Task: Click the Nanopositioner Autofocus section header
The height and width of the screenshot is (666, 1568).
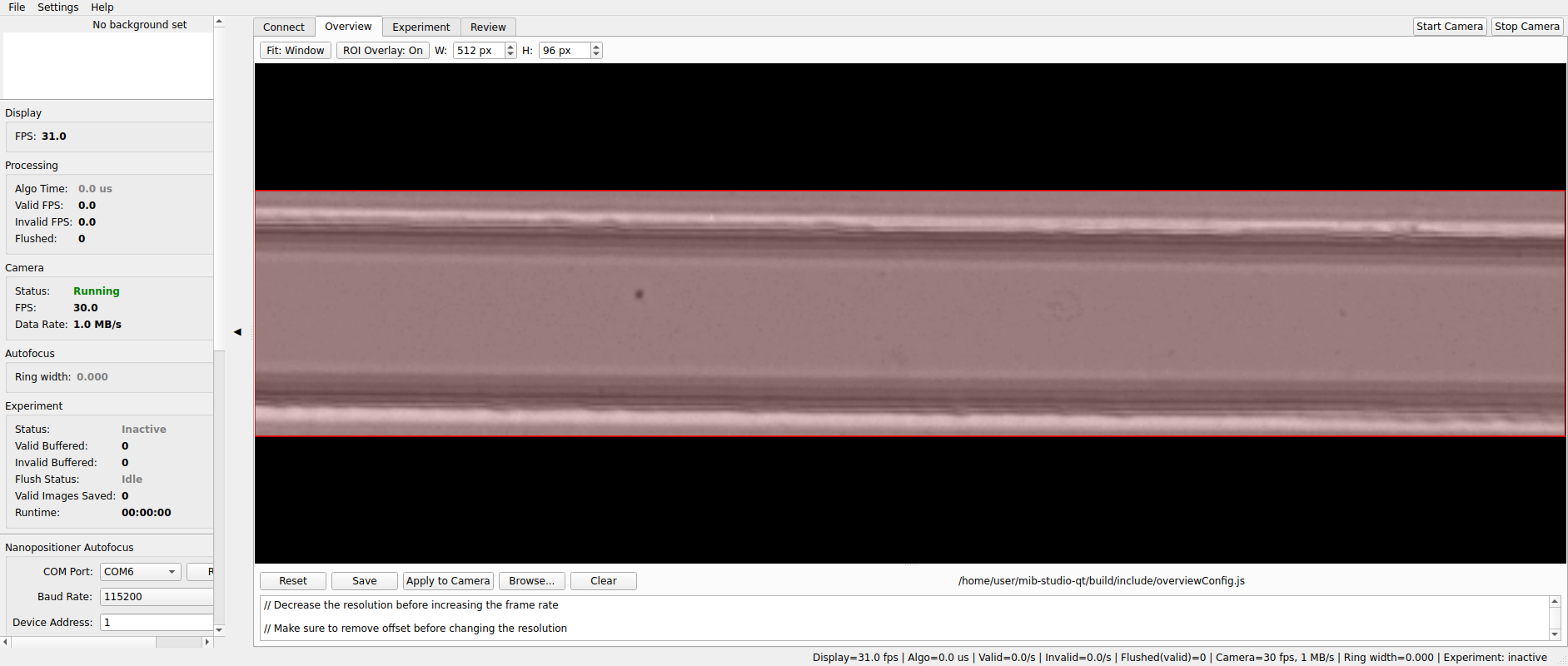Action: pos(69,548)
